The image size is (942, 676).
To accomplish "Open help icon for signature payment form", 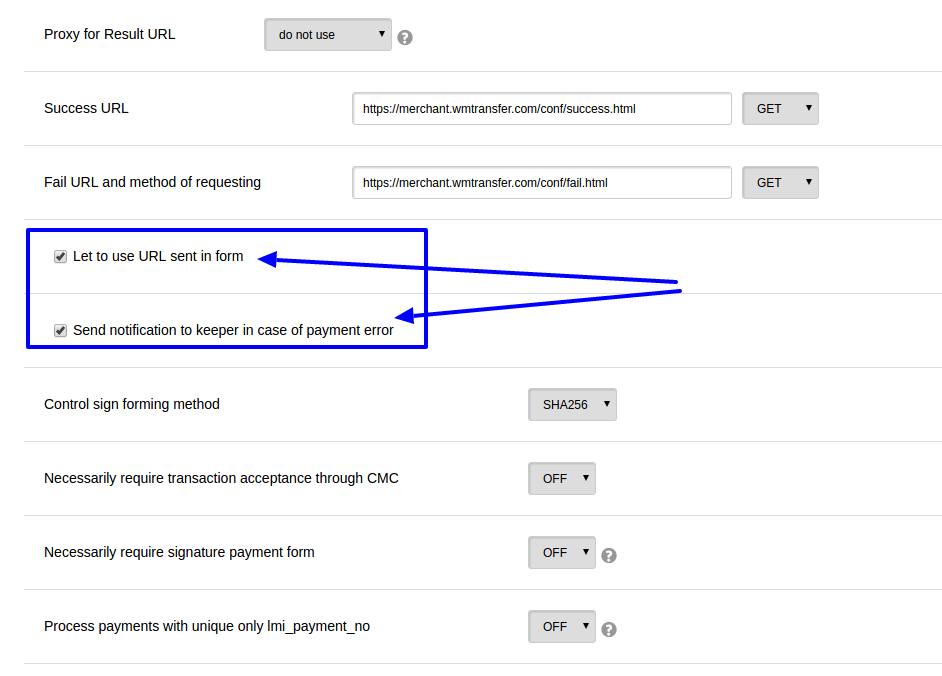I will [609, 556].
